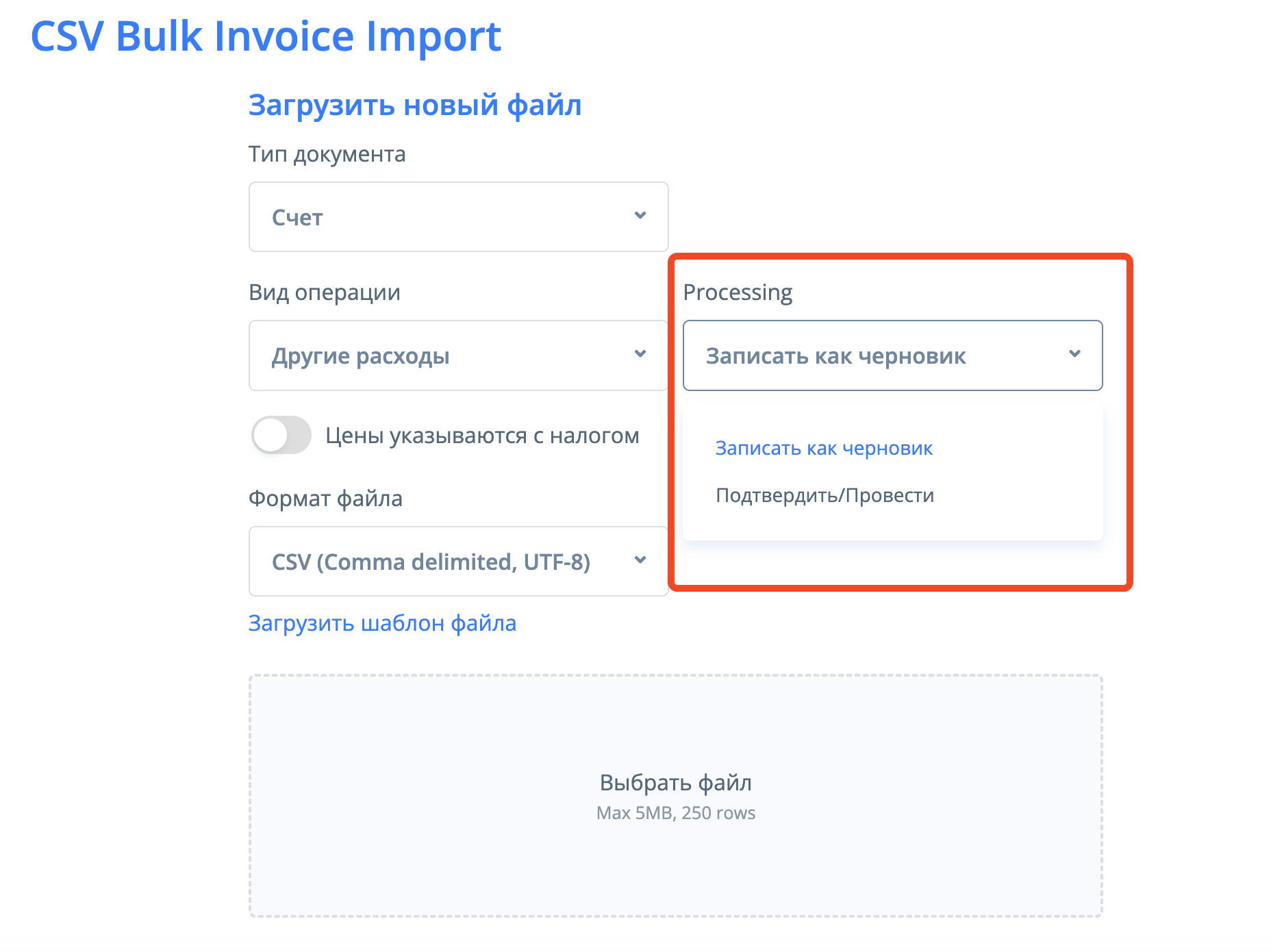Click the Processing dropdown chevron arrow
Image resolution: width=1271 pixels, height=952 pixels.
coord(1074,354)
